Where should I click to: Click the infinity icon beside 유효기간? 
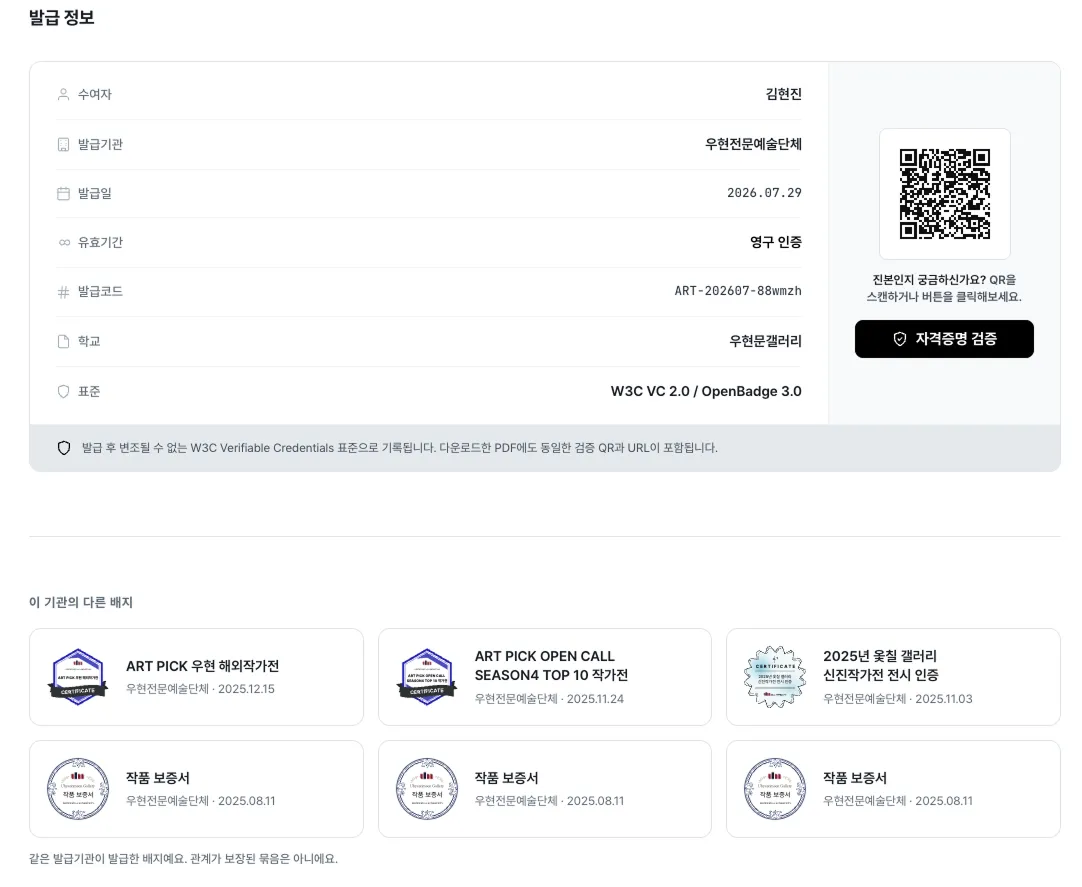(x=64, y=242)
